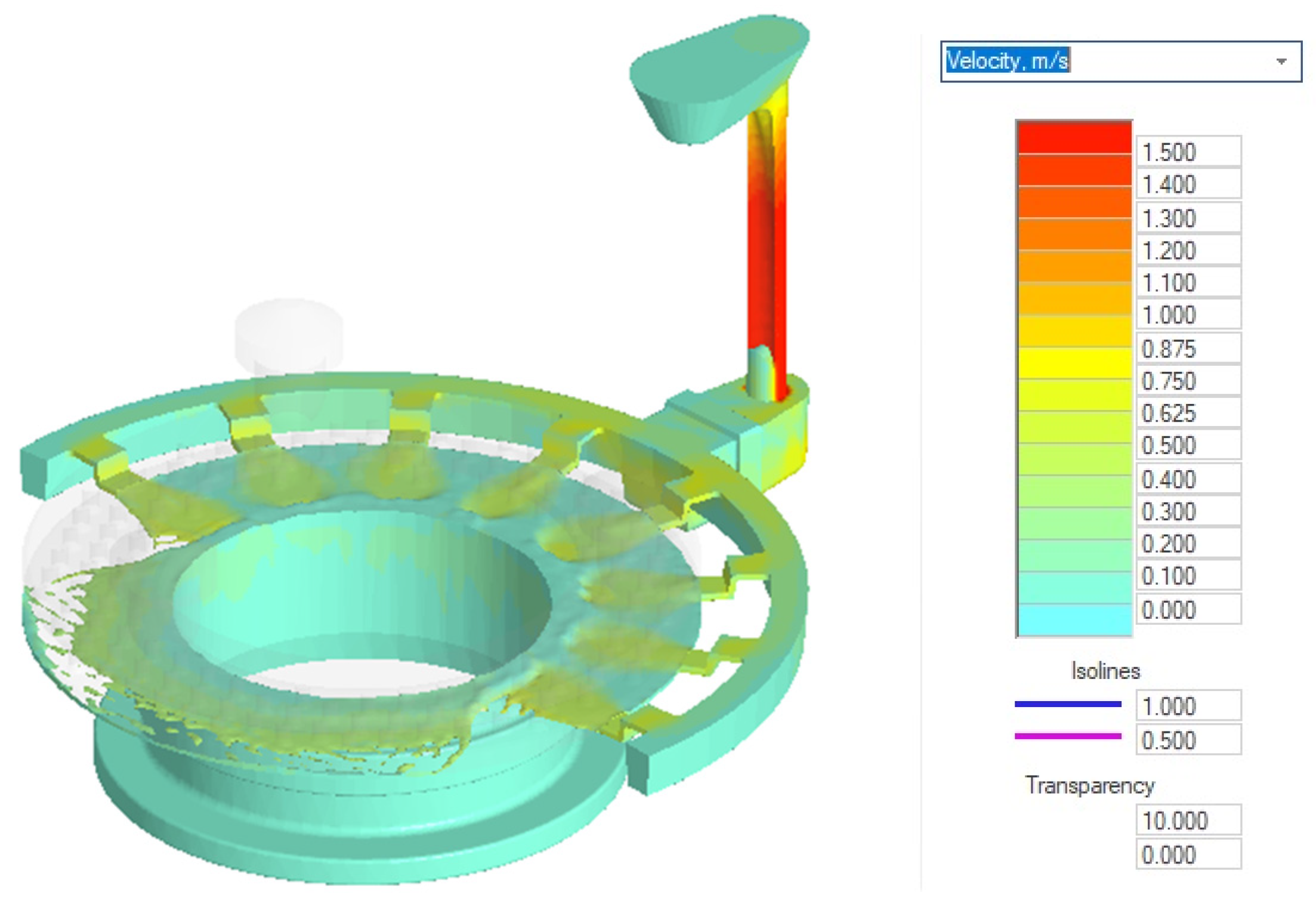The width and height of the screenshot is (1316, 898).
Task: Click the cyan bottom color band
Action: 1074,619
